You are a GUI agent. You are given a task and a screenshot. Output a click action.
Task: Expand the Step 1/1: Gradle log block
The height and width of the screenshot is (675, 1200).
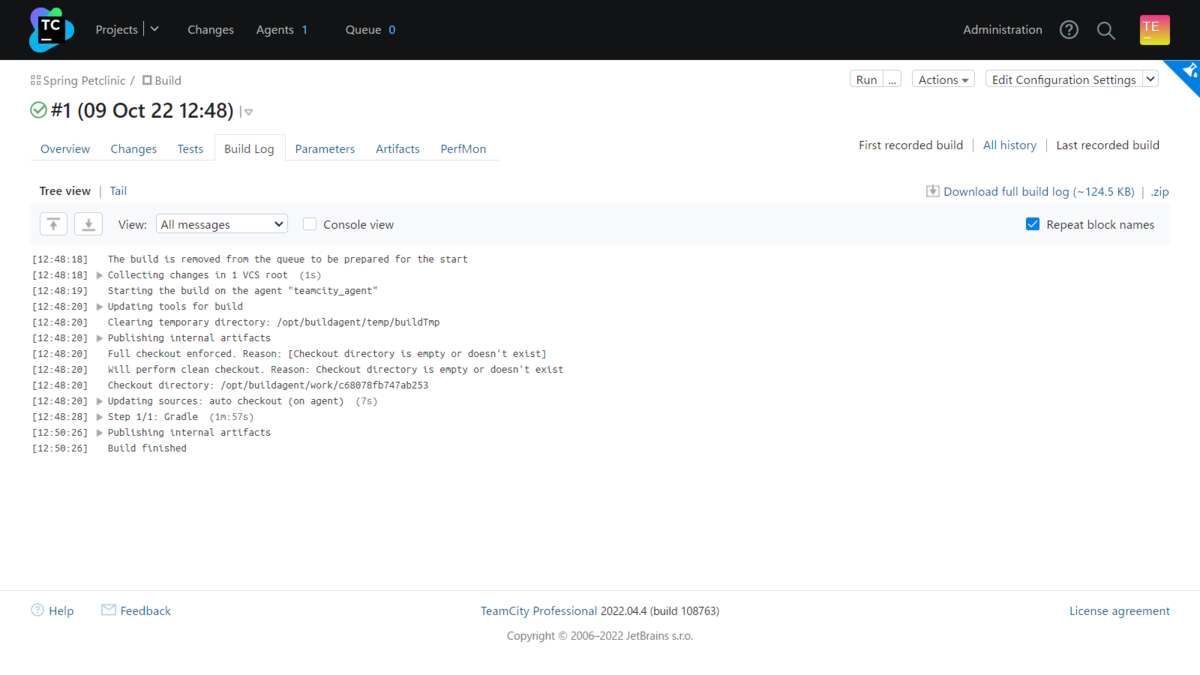click(x=99, y=417)
